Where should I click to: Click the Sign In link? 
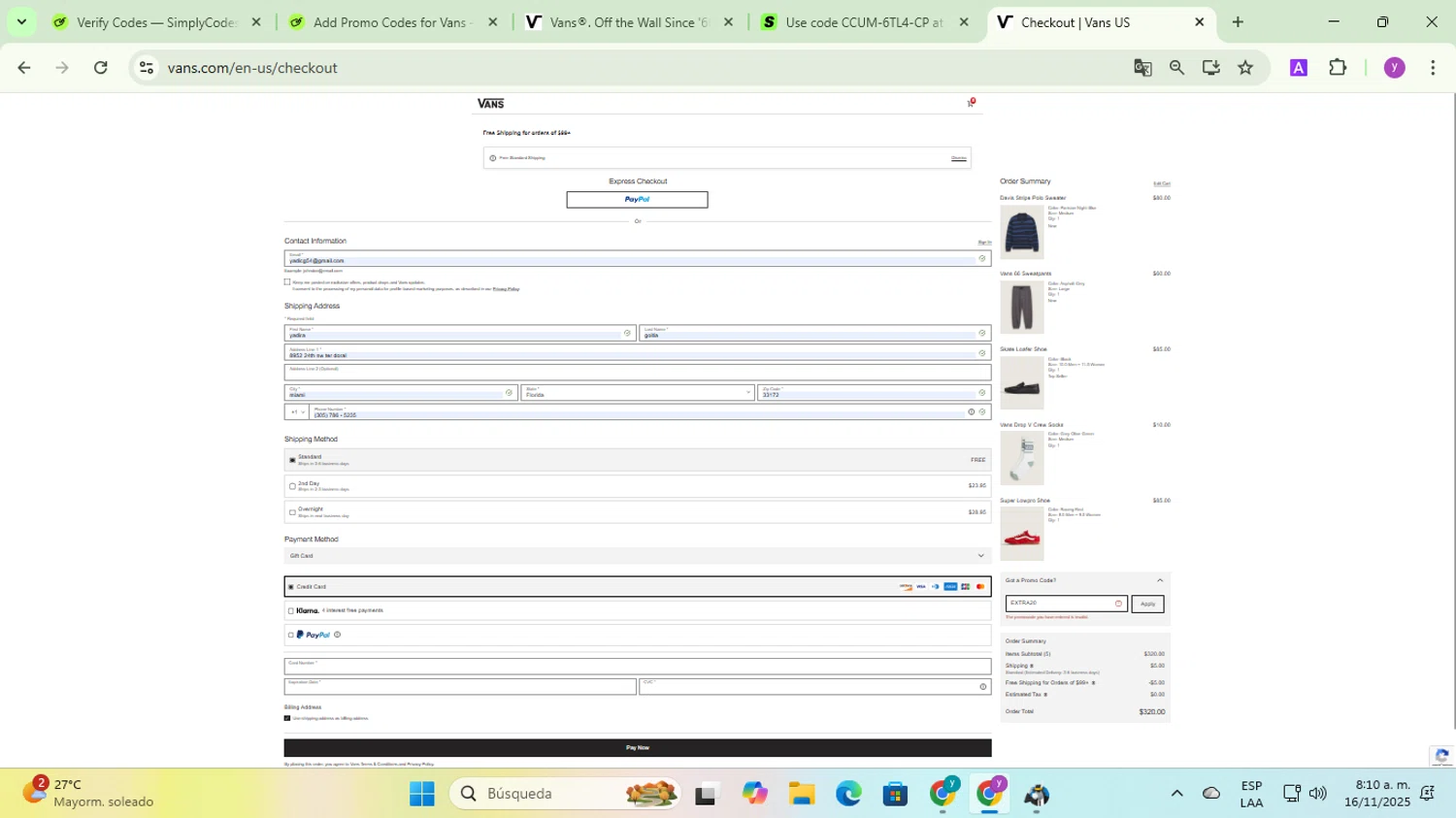coord(984,243)
